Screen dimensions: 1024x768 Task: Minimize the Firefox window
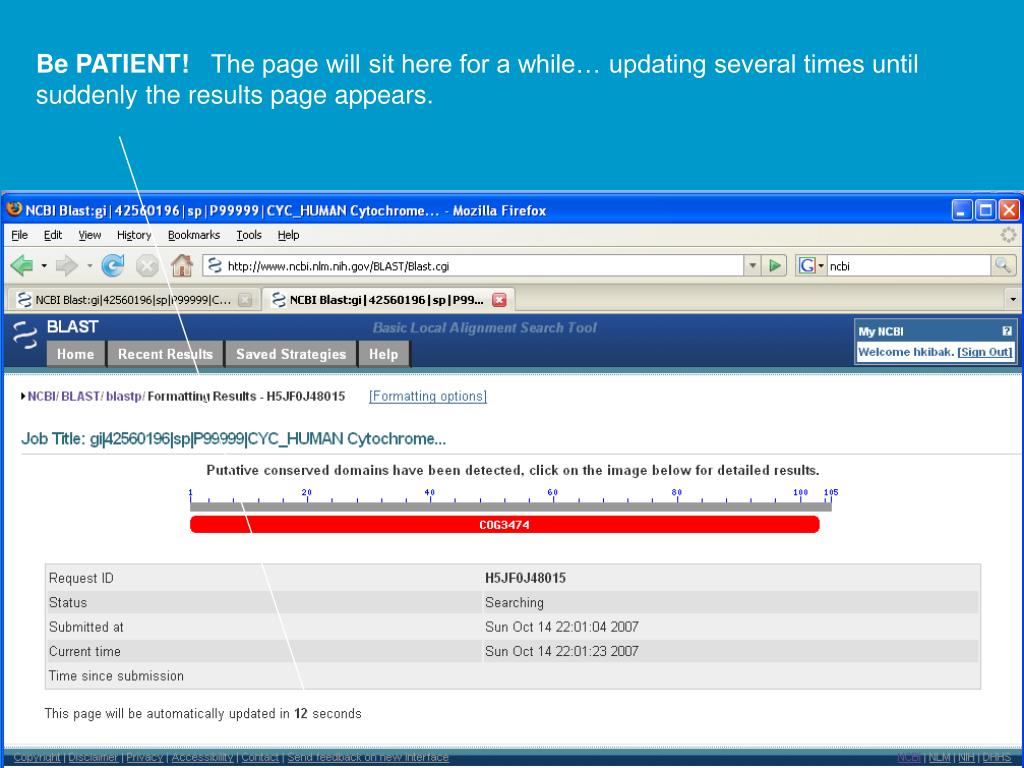coord(962,210)
